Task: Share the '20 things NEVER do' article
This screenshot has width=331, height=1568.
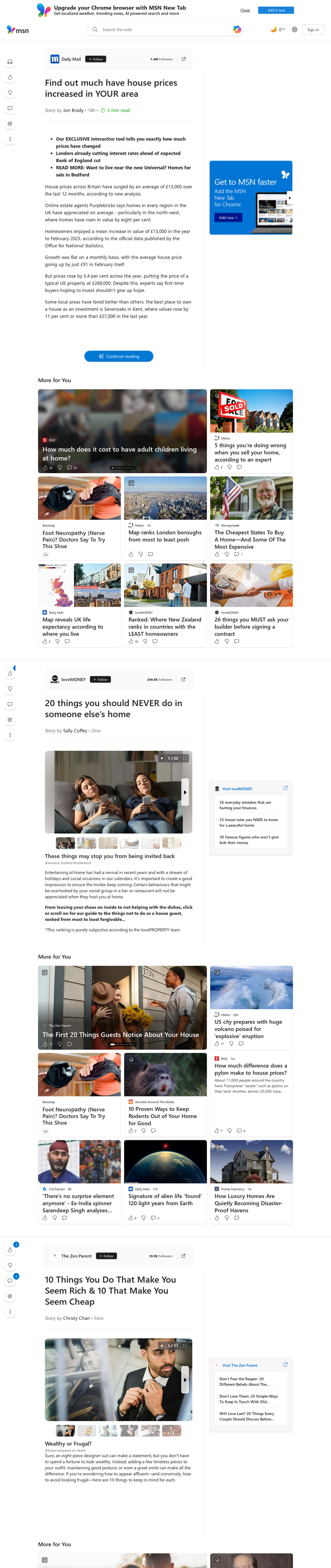Action: (x=10, y=720)
